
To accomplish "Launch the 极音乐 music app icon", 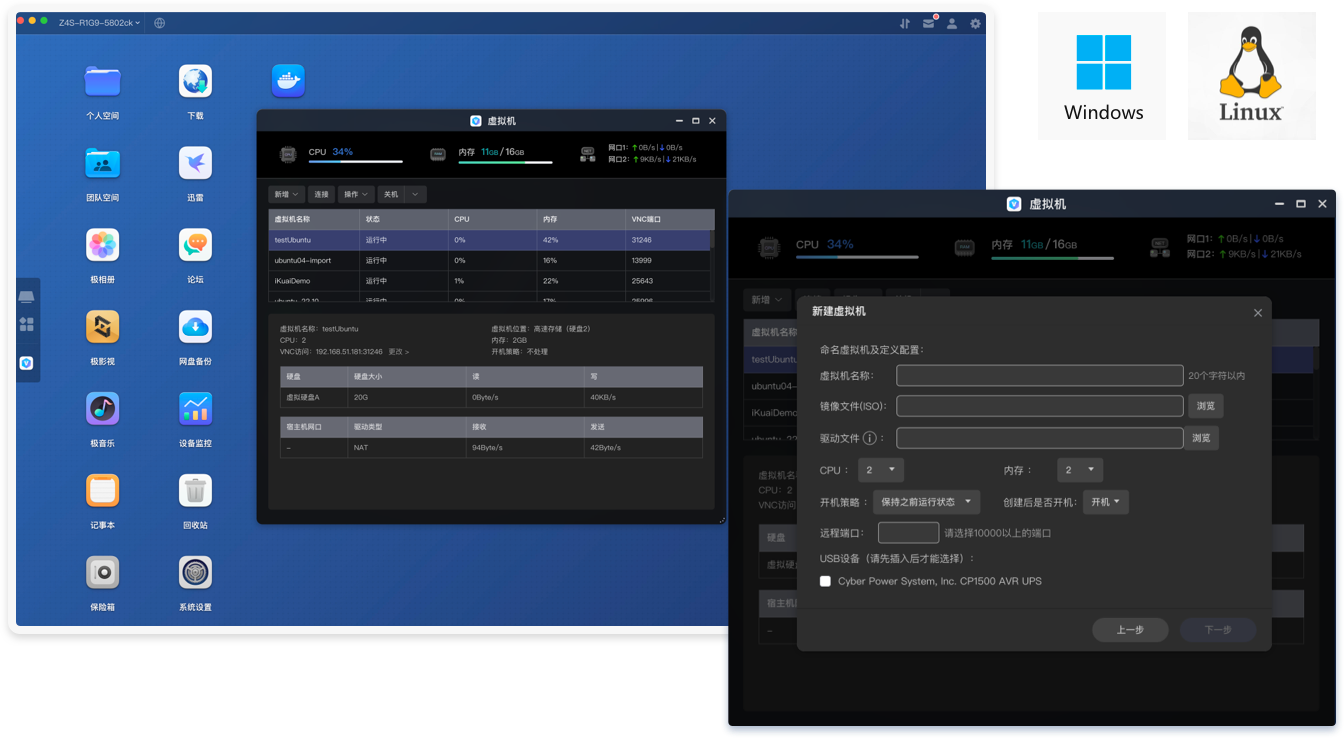I will coord(102,408).
